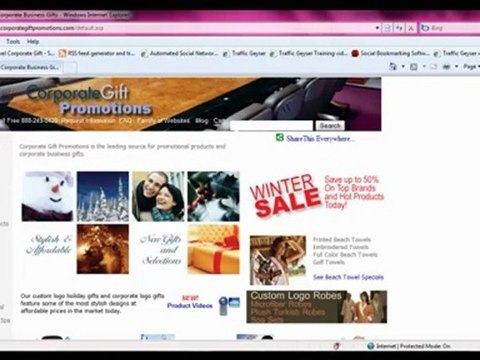Screen dimensions: 480x360
Task: Click the New Gifts and Selections tile
Action: (161, 249)
